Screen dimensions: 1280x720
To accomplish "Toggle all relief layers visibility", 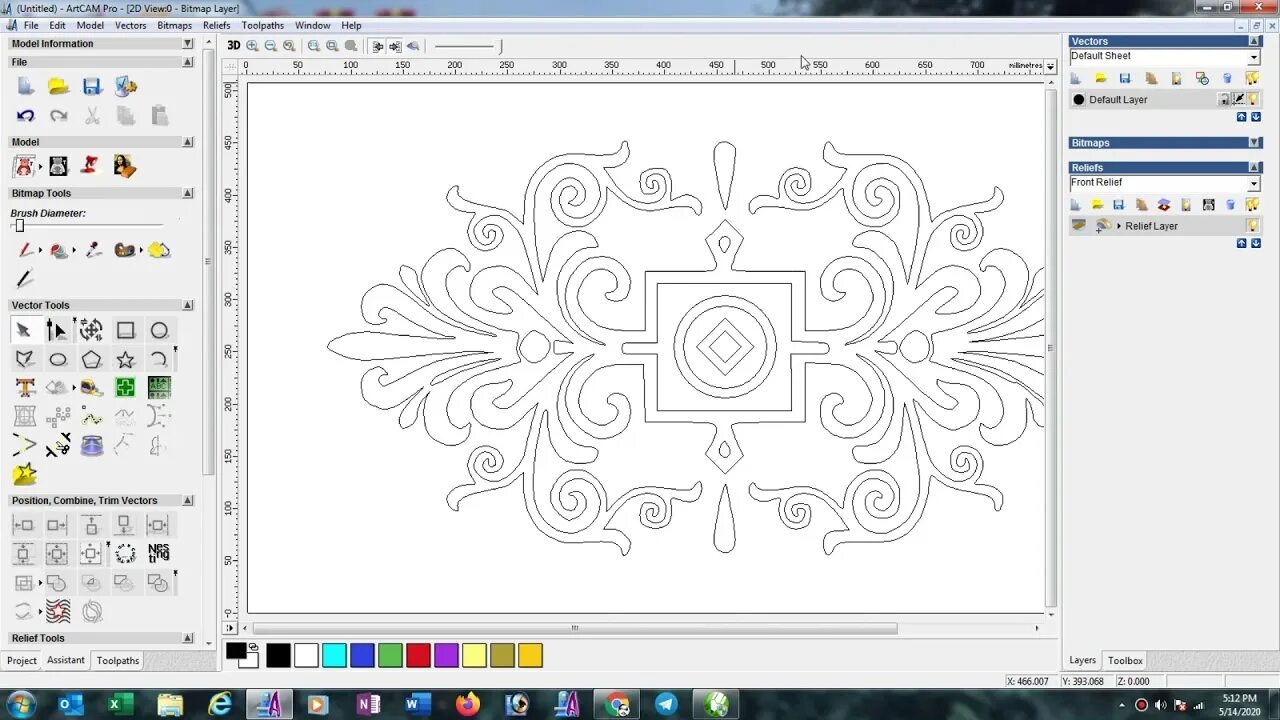I will click(x=1252, y=204).
